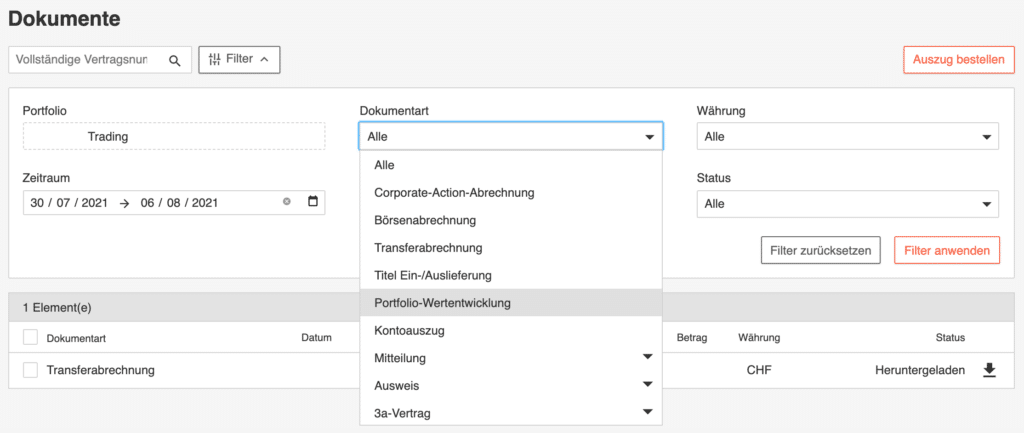Expand the Mitteilung submenu arrow
This screenshot has width=1024, height=433.
647,357
